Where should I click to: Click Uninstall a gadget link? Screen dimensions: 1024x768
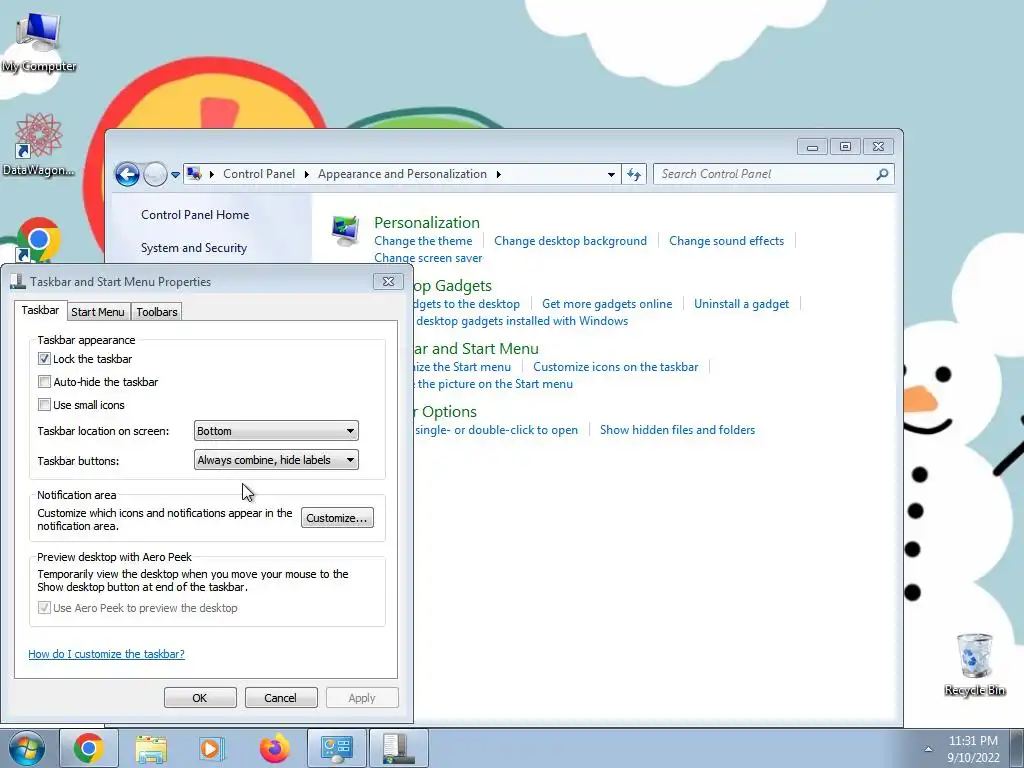pos(741,304)
